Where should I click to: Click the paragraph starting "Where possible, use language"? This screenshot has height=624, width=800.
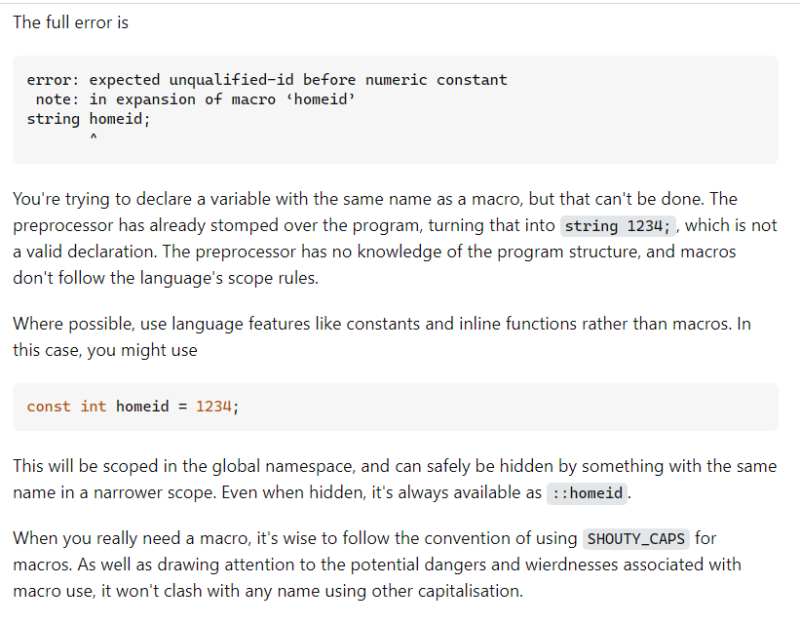(x=380, y=338)
